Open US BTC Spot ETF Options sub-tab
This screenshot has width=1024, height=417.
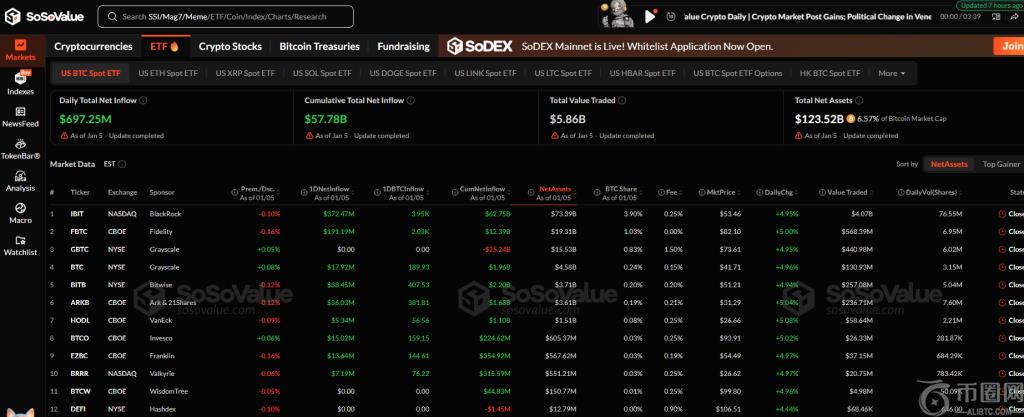737,73
